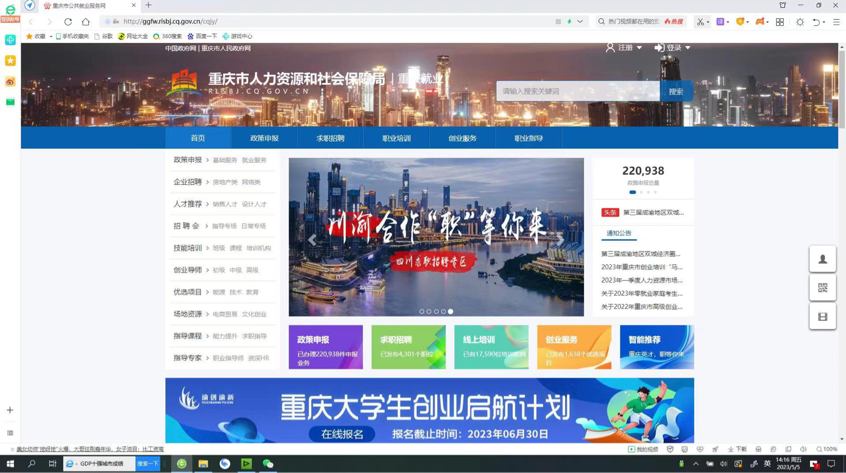Open the 创业服务 navigation tab
Screen dimensions: 846x473
click(462, 138)
